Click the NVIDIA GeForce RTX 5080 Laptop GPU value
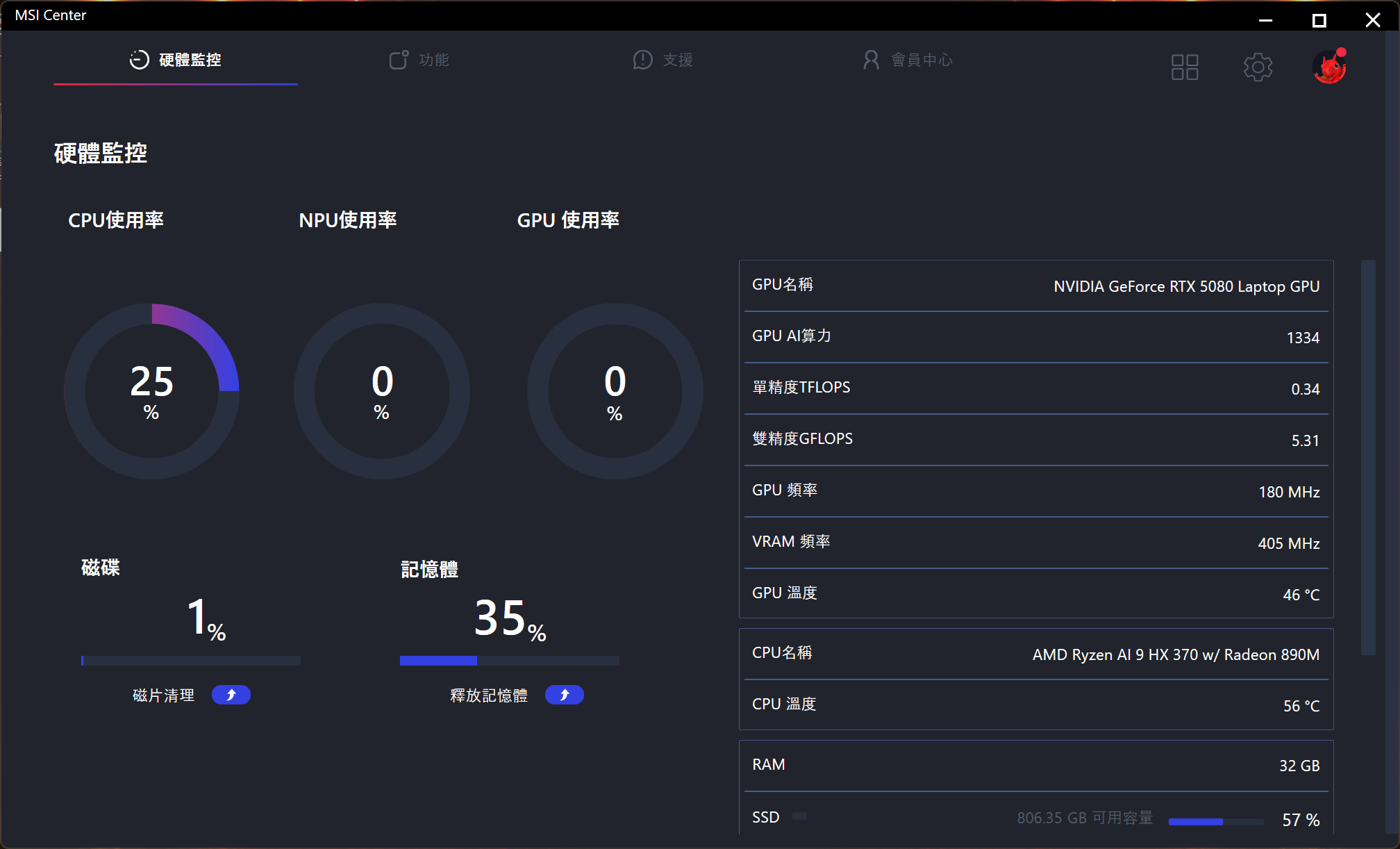The image size is (1400, 849). pos(1187,286)
